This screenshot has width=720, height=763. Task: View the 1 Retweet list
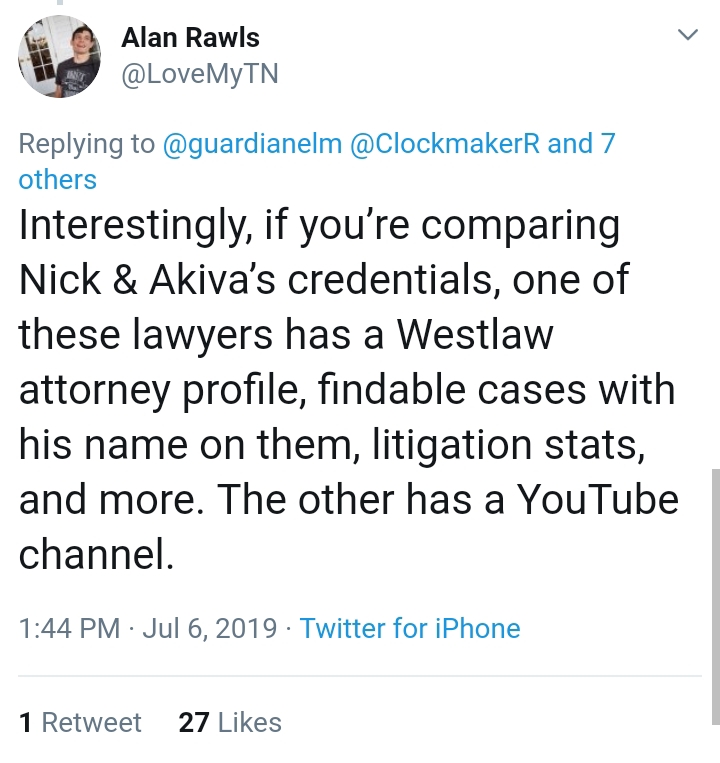(80, 722)
